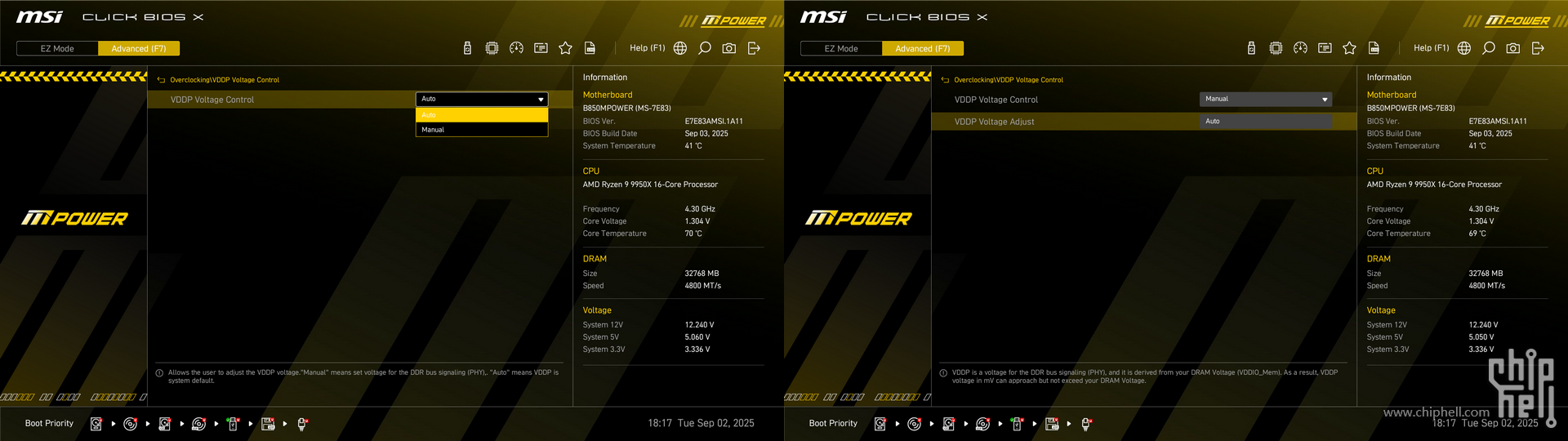Screen dimensions: 1568x441
Task: Select network boot device, left screen
Action: tap(301, 424)
